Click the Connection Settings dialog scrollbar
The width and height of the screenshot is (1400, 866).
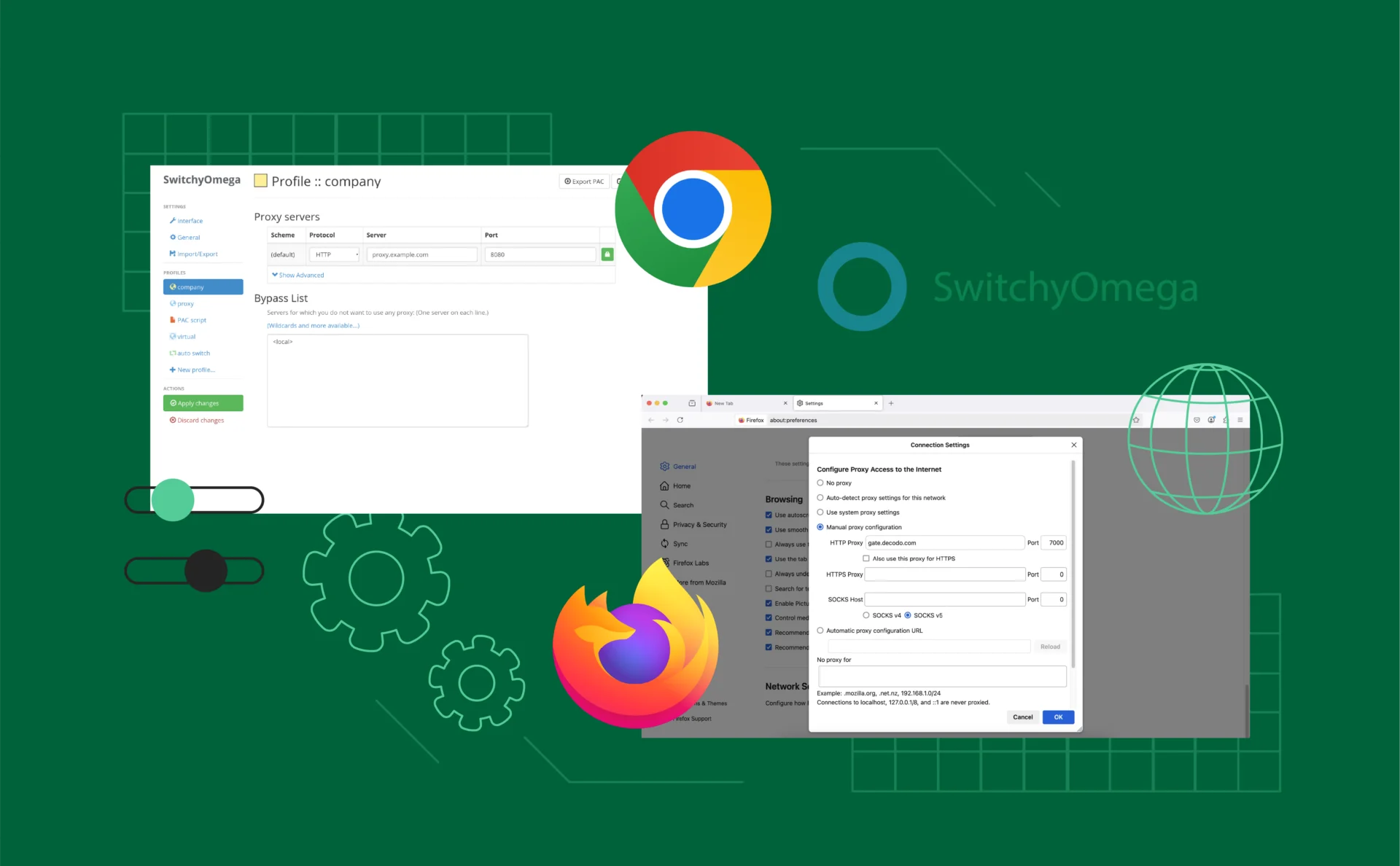click(1073, 563)
